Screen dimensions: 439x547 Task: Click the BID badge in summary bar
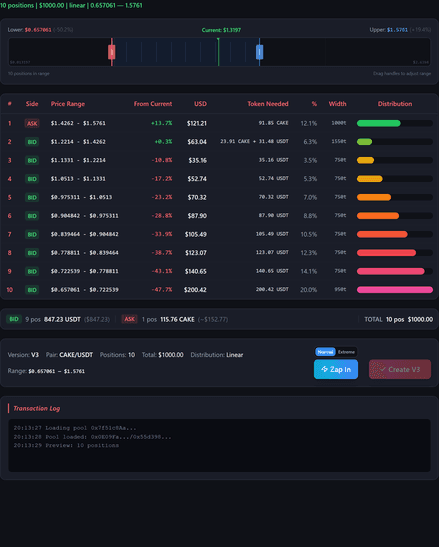(x=14, y=319)
